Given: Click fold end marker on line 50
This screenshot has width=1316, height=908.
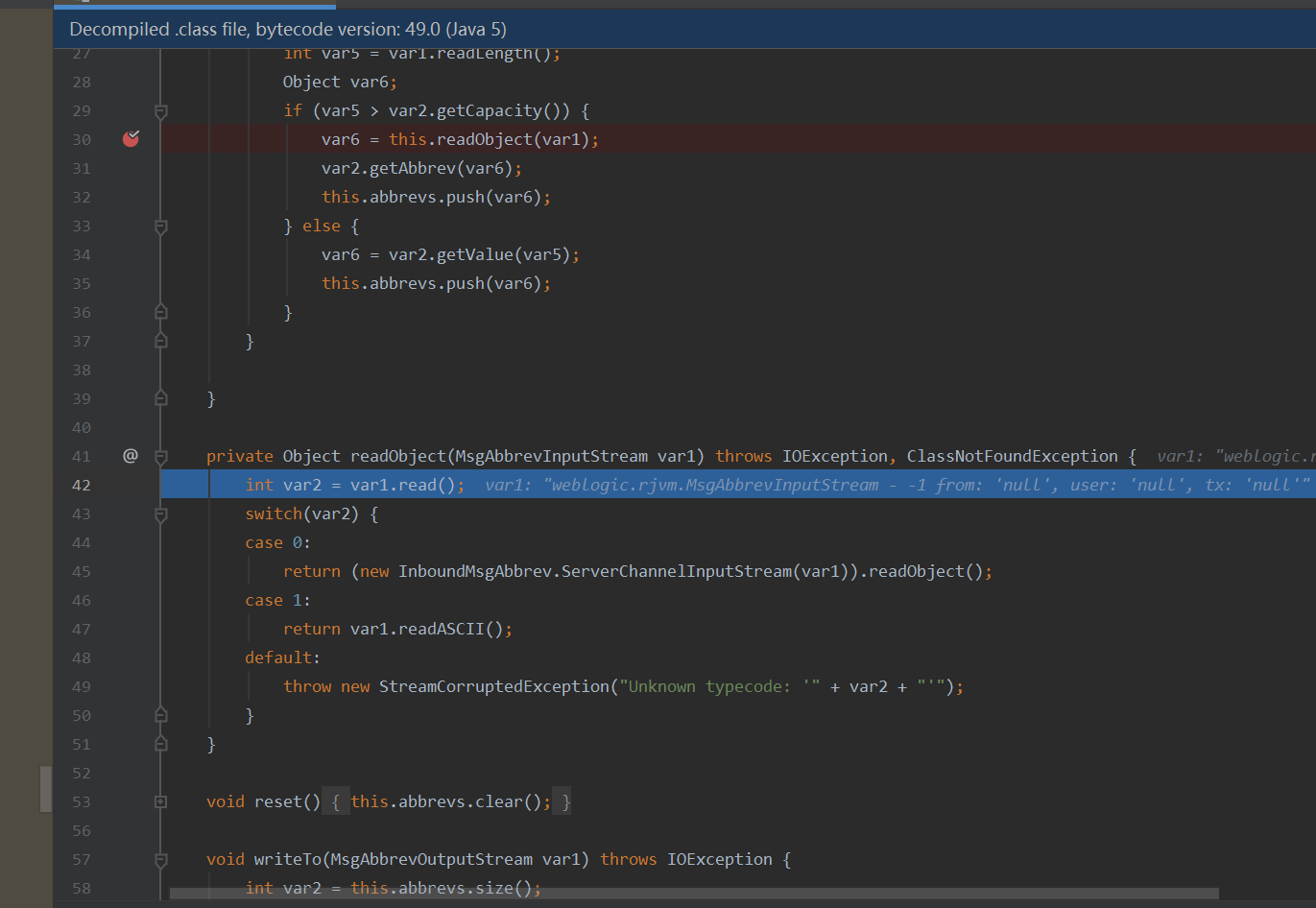Looking at the screenshot, I should coord(161,715).
